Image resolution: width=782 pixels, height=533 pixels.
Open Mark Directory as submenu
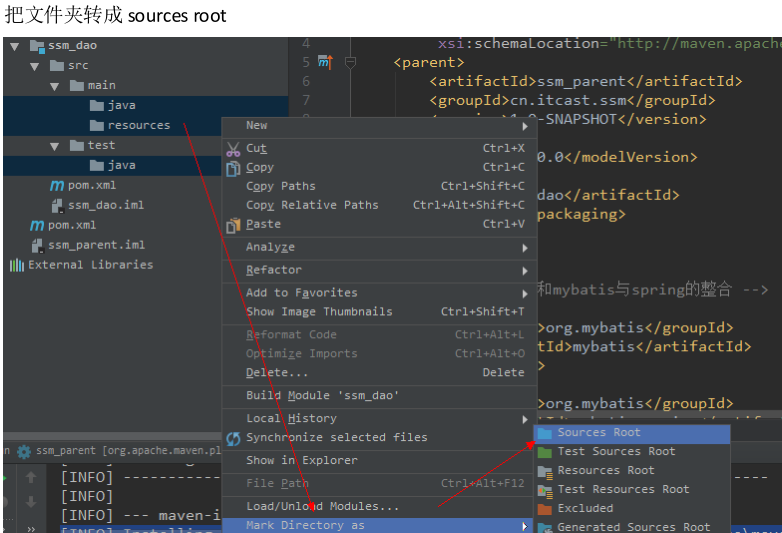pyautogui.click(x=379, y=526)
